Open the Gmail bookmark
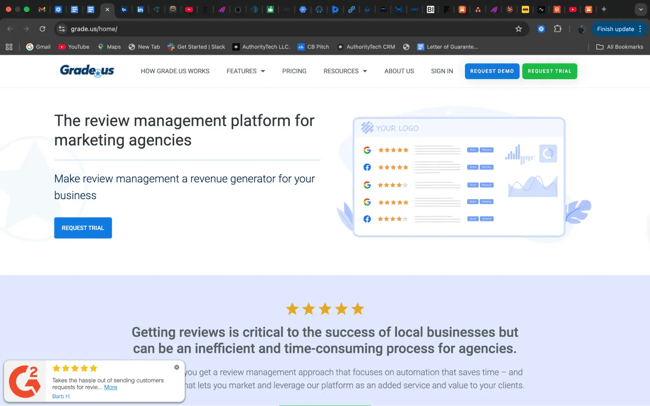The image size is (650, 406). [38, 47]
